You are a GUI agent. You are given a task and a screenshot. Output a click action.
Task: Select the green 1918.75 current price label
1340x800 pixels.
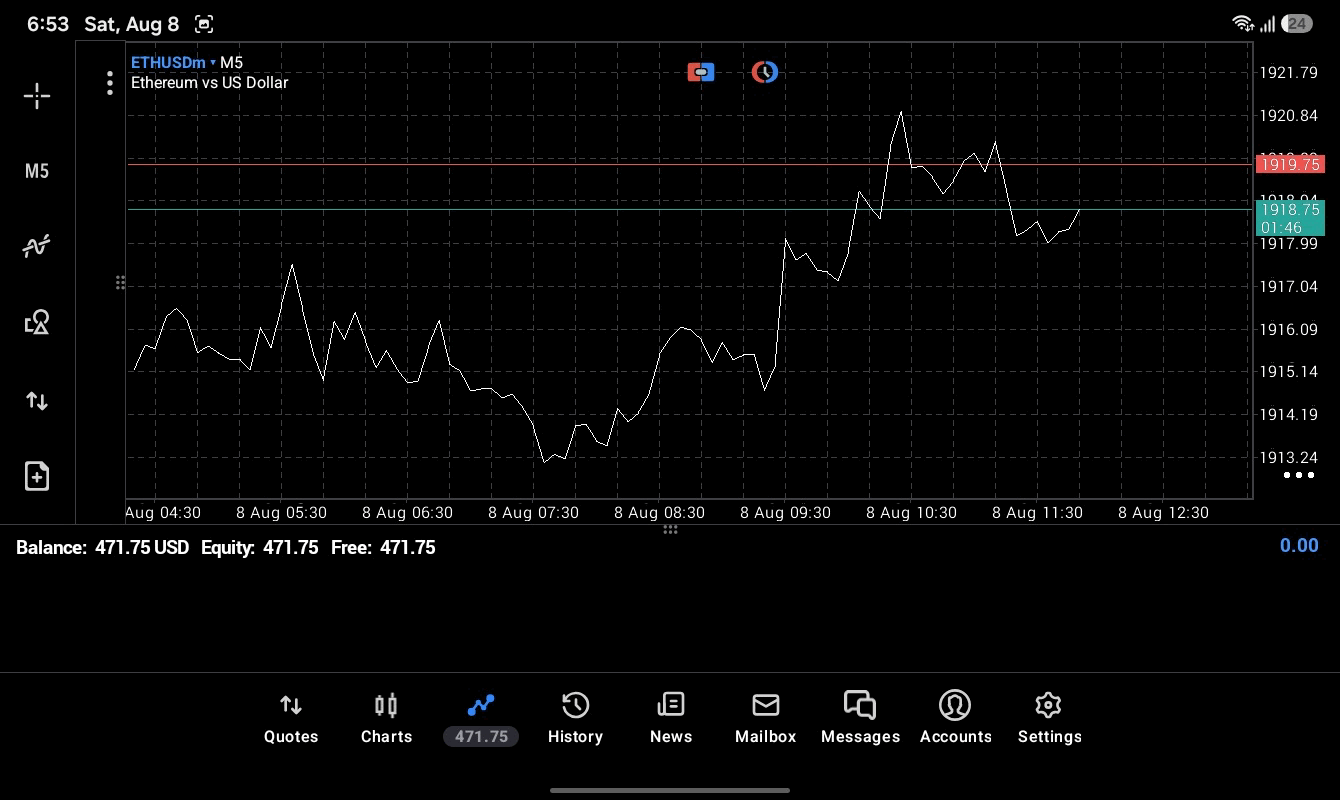point(1290,218)
